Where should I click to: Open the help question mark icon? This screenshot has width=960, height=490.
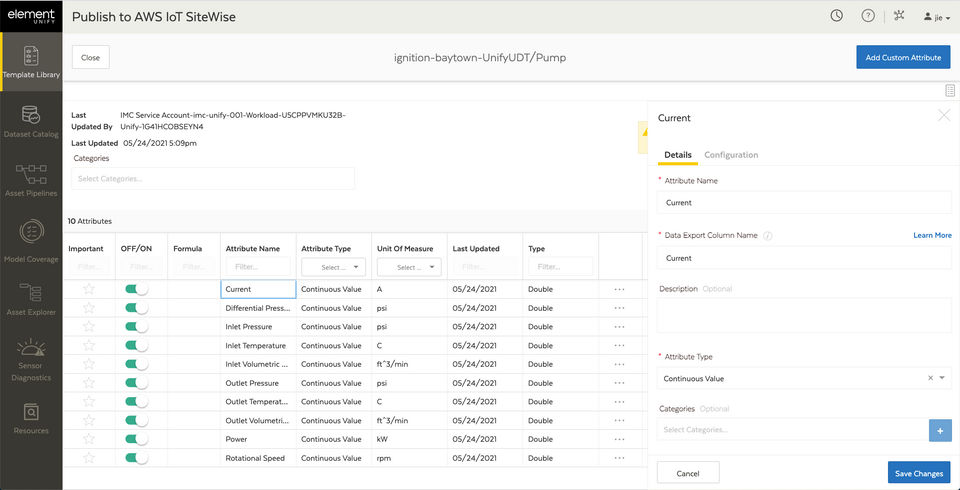click(x=868, y=16)
